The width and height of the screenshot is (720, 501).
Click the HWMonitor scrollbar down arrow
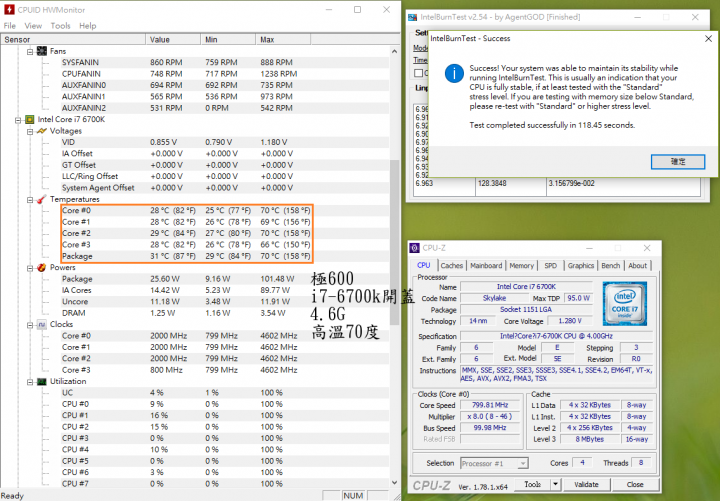(x=394, y=482)
